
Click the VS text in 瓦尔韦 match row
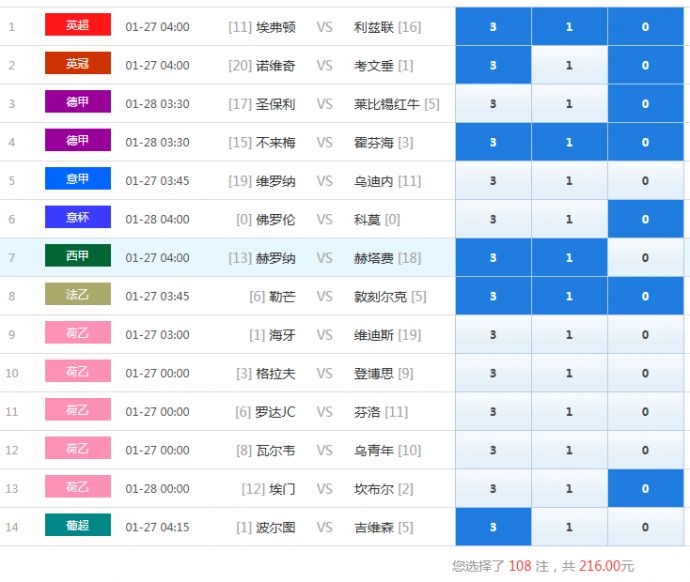pos(324,451)
